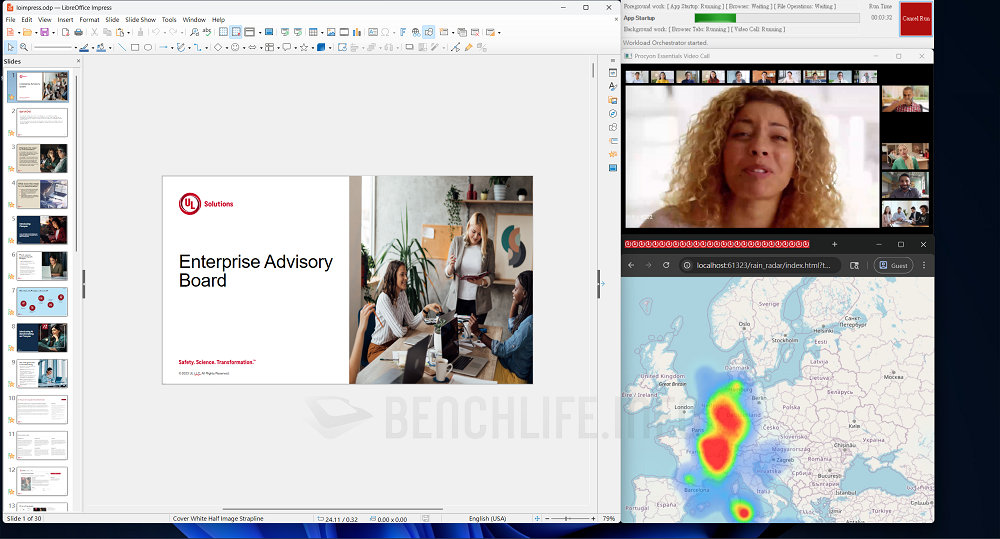This screenshot has width=1000, height=539.
Task: Open the Format menu
Action: click(x=89, y=20)
